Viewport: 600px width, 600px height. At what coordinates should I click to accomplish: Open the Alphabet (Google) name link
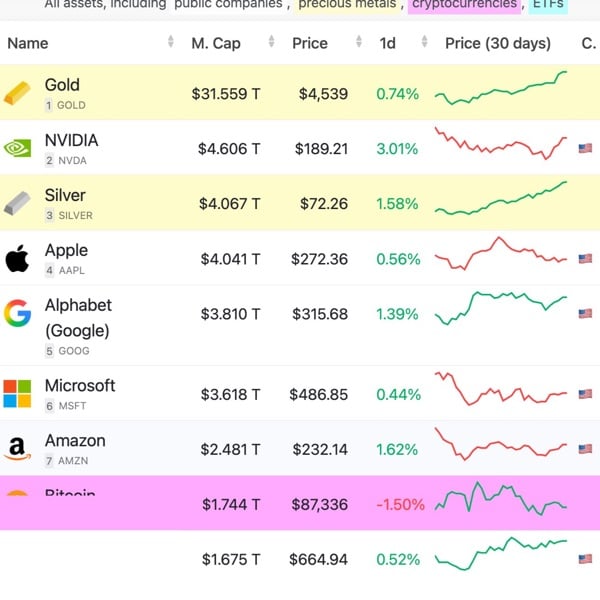coord(78,317)
